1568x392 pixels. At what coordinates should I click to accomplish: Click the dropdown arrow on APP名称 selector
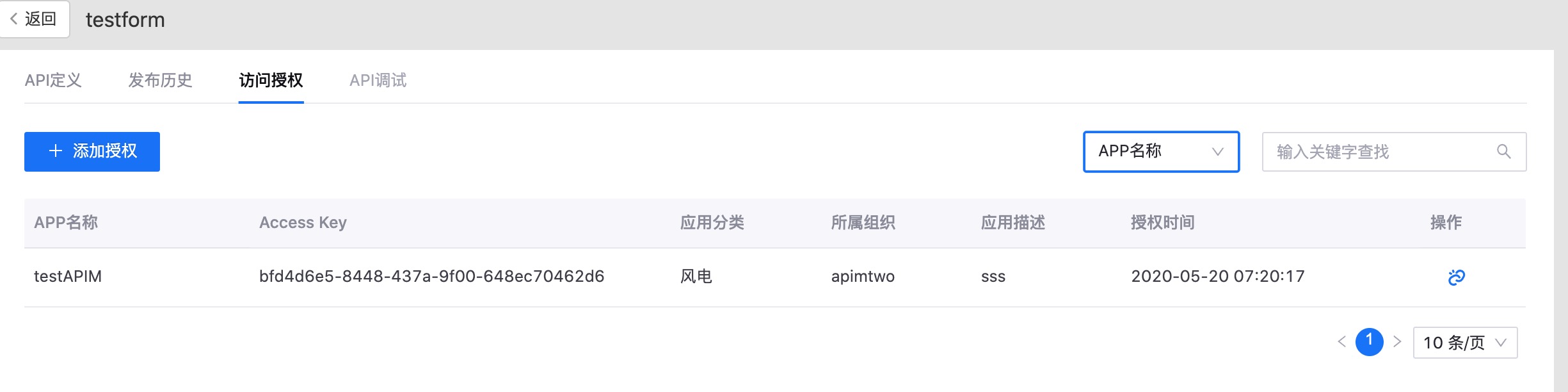(x=1219, y=152)
